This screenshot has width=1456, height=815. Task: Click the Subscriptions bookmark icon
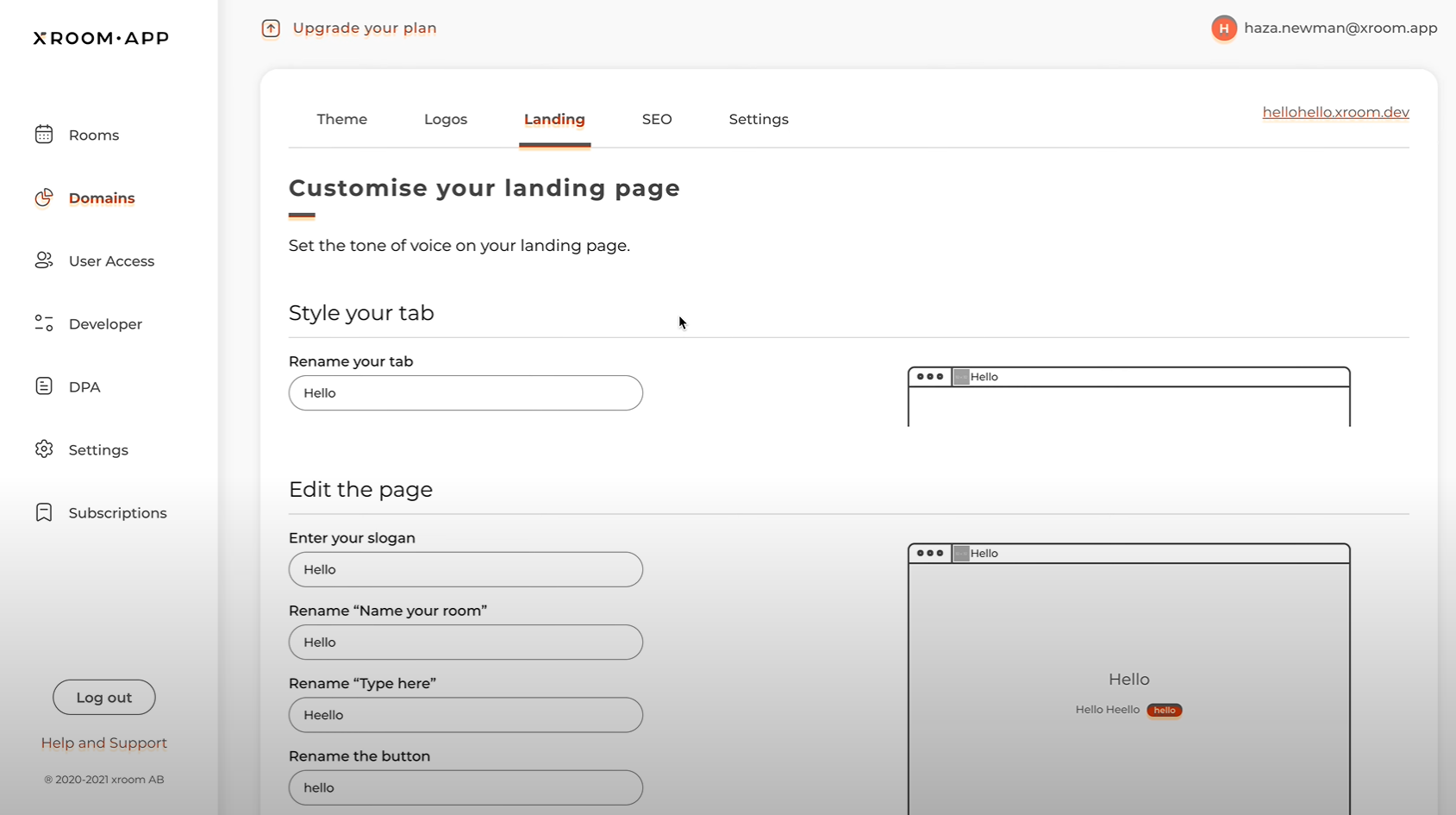44,512
